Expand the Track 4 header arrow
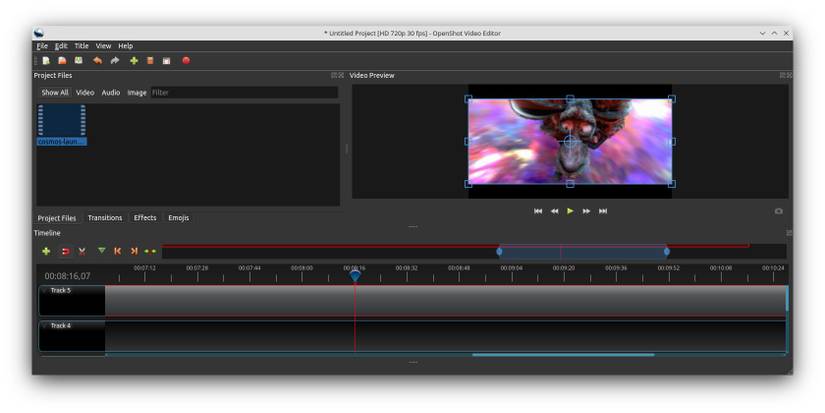Screen dimensions: 825x413 pos(45,325)
